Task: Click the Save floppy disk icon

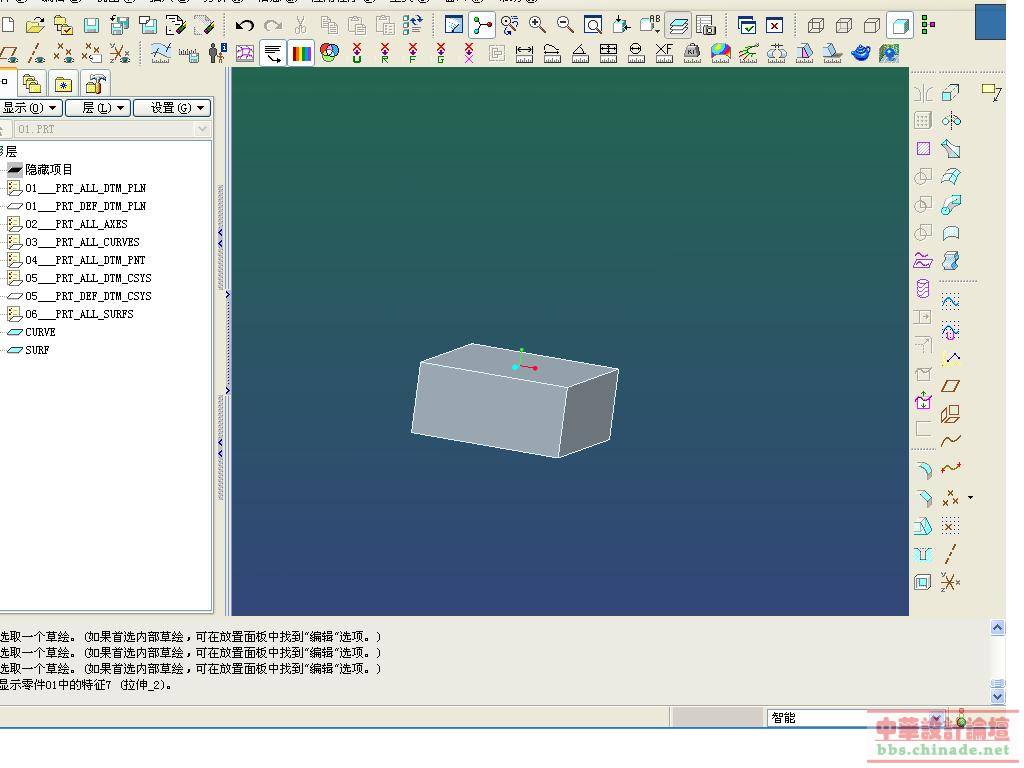Action: point(91,25)
